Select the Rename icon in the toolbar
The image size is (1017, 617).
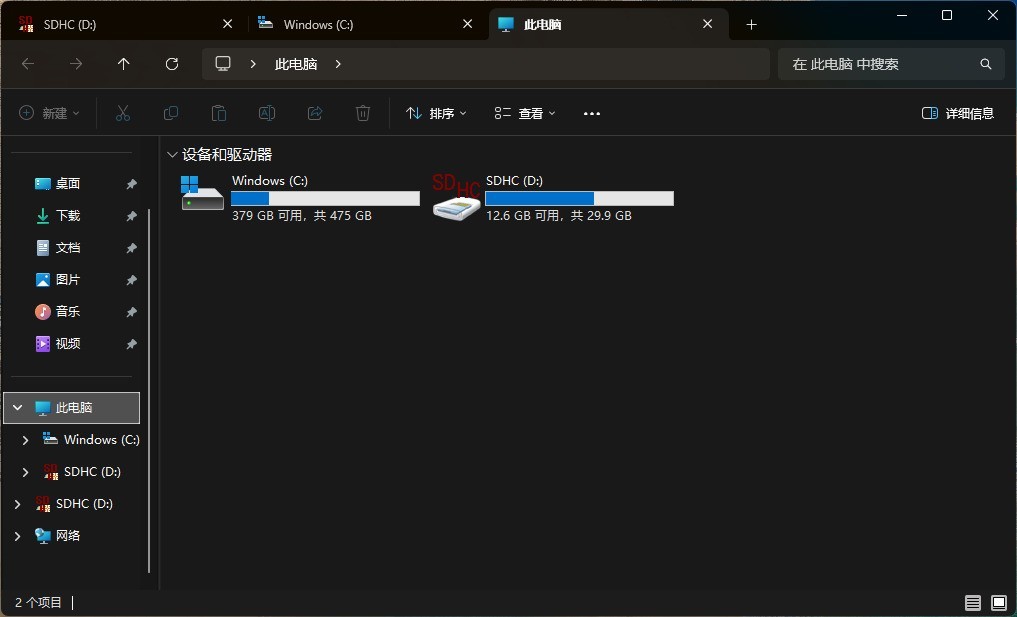pos(266,113)
